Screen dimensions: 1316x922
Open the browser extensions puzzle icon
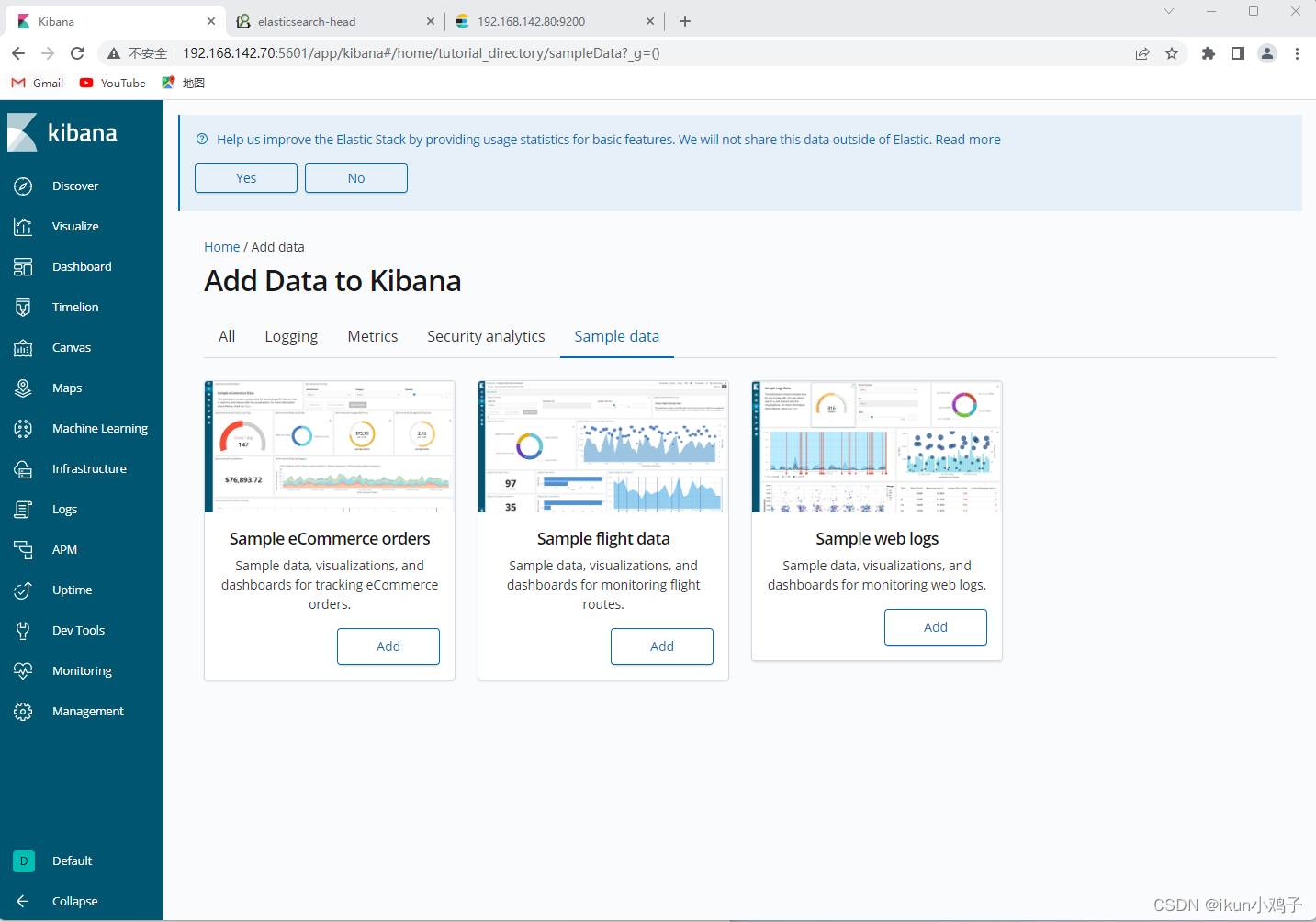pos(1209,53)
